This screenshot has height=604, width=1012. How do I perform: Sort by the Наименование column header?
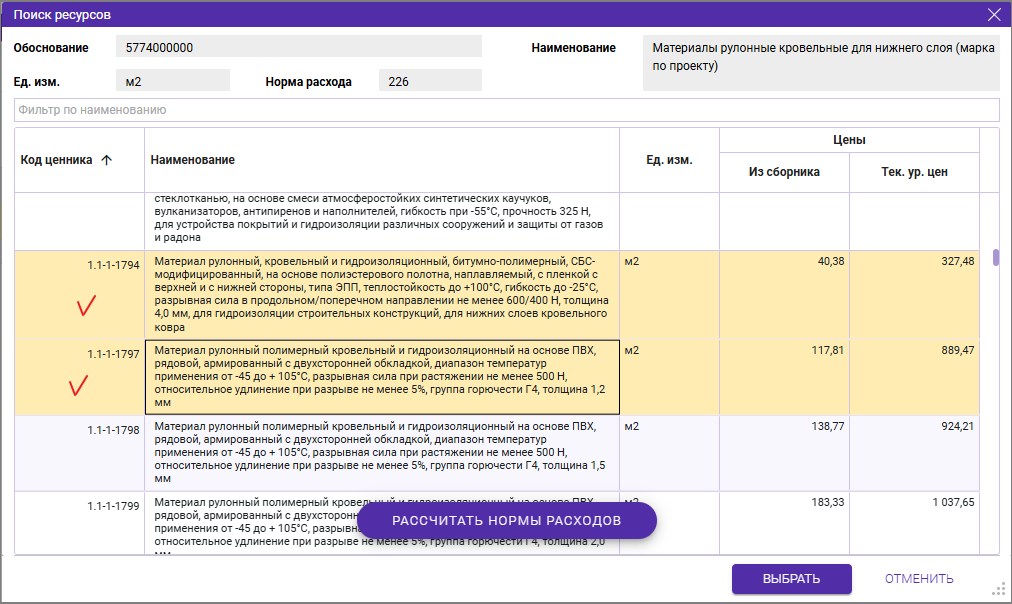coord(193,160)
